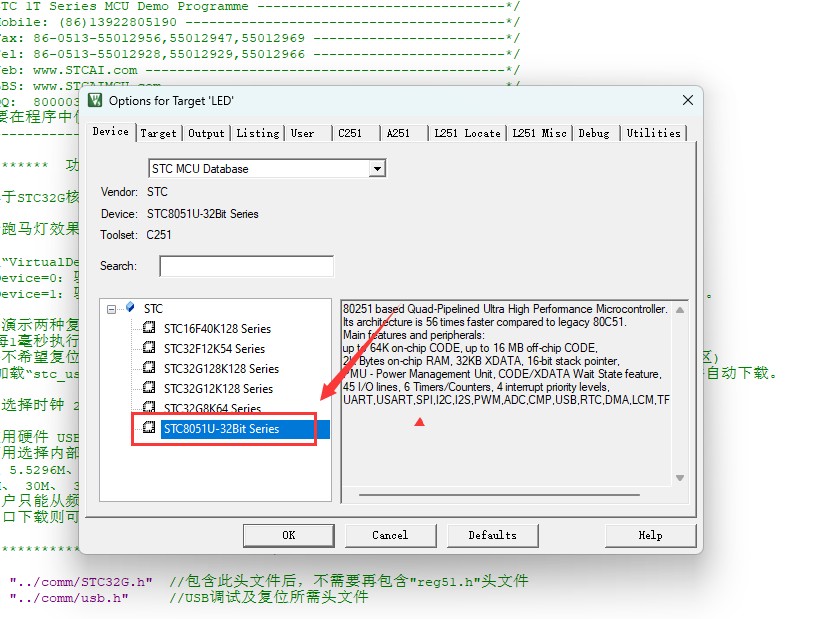The height and width of the screenshot is (619, 825).
Task: Click the "../comm/STC32G.h" include in editor
Action: tap(81, 582)
